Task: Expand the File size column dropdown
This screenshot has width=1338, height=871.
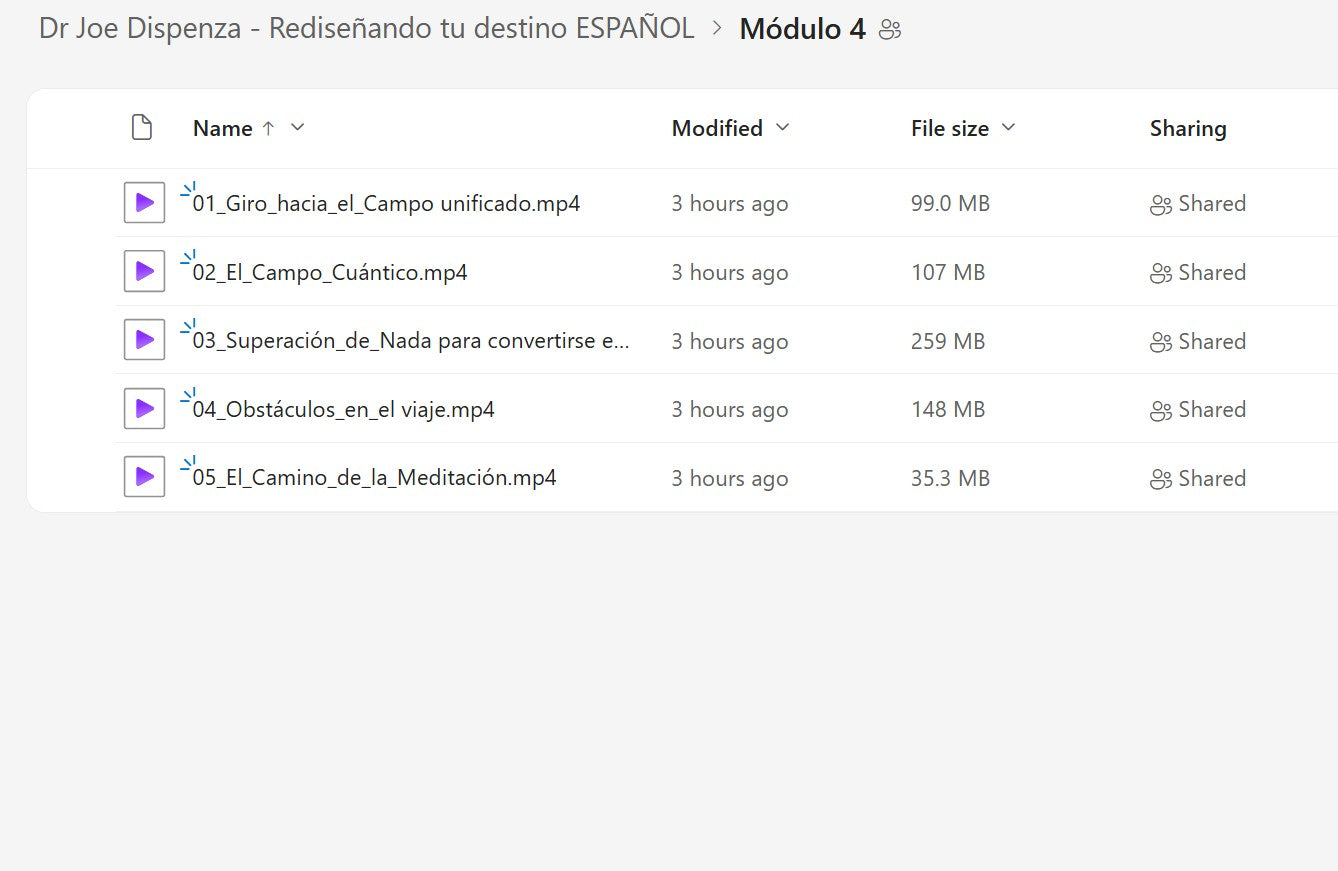Action: click(x=1008, y=128)
